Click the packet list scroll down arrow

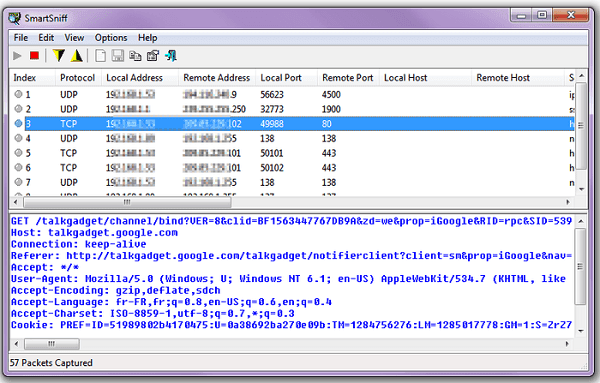pyautogui.click(x=581, y=189)
